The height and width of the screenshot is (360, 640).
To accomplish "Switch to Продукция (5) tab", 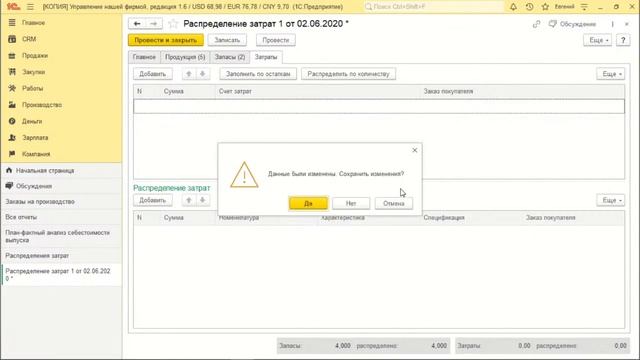I will coord(185,57).
